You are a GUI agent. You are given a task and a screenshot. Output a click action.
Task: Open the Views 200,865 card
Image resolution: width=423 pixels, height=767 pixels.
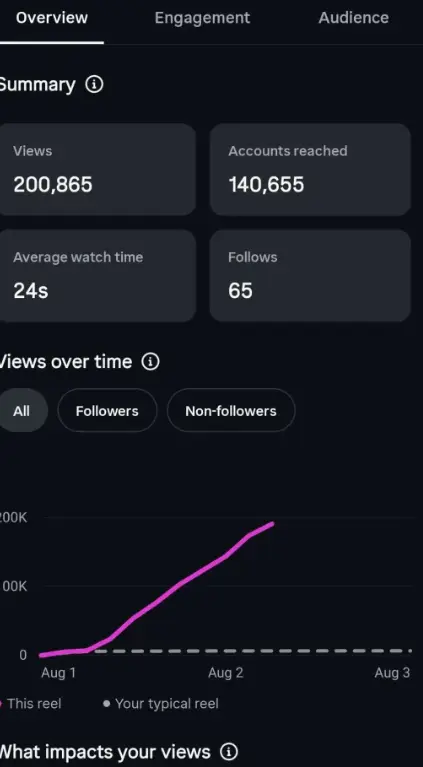tap(97, 169)
